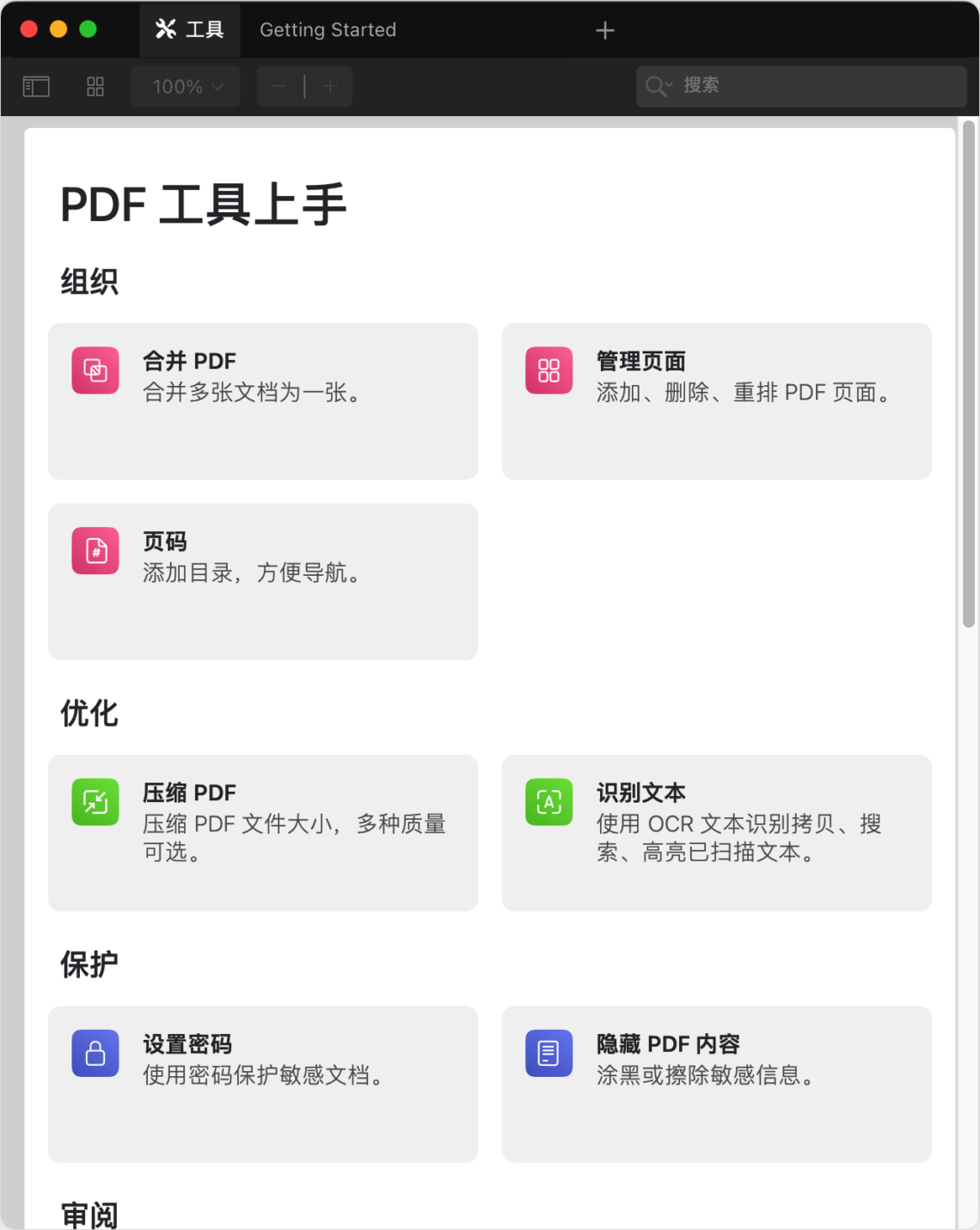Viewport: 980px width, 1230px height.
Task: Toggle the sidebar panel icon
Action: tap(36, 87)
